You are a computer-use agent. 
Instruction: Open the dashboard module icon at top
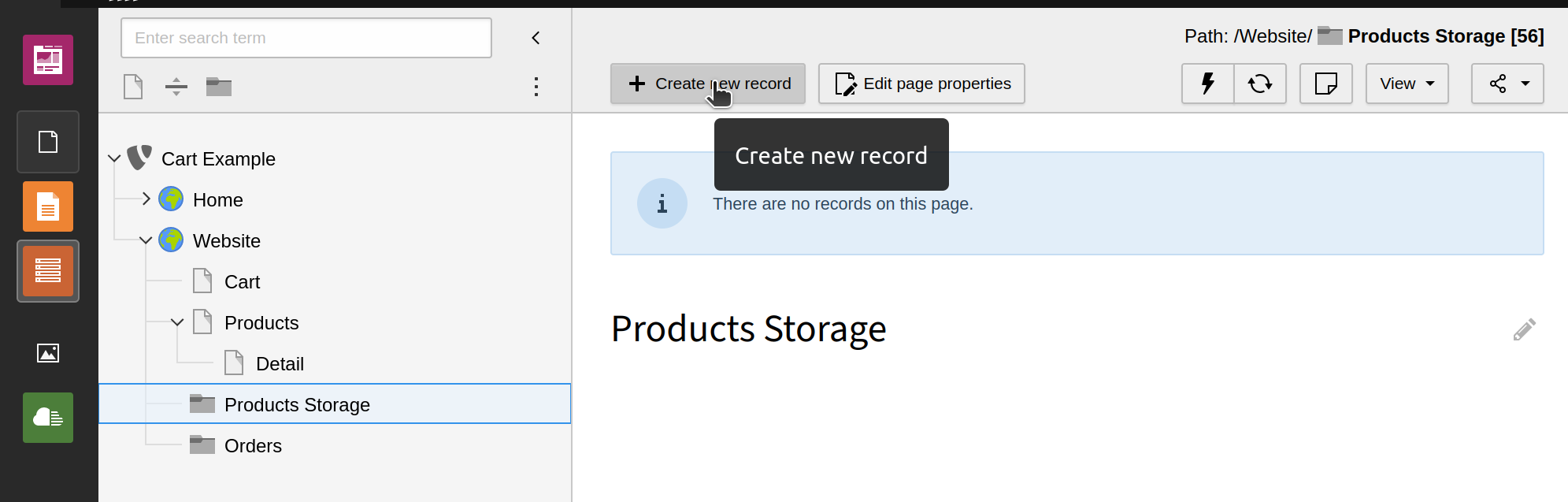coord(48,60)
